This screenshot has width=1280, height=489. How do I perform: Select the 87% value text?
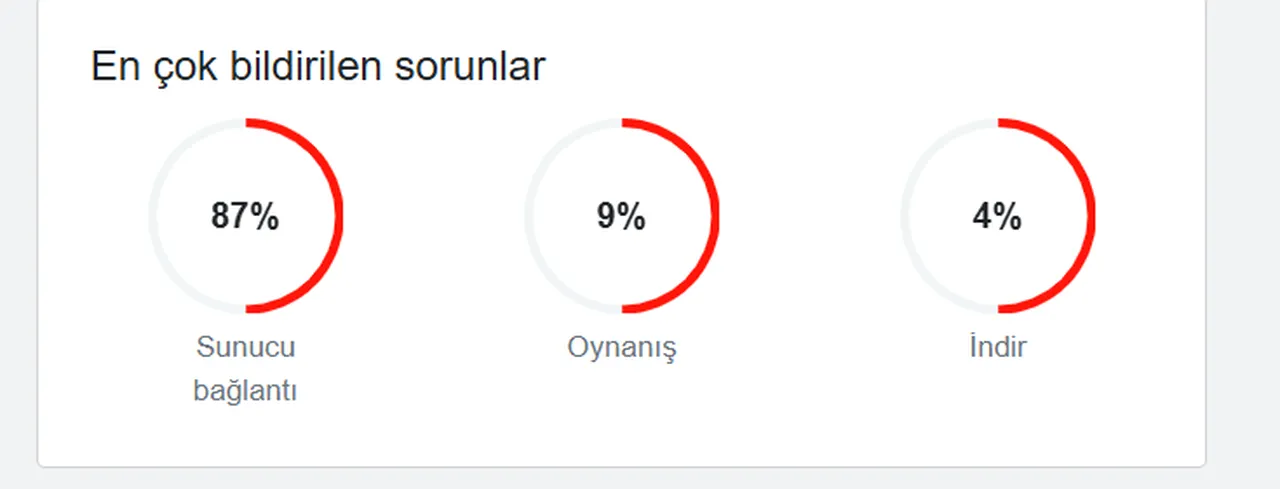(x=245, y=216)
